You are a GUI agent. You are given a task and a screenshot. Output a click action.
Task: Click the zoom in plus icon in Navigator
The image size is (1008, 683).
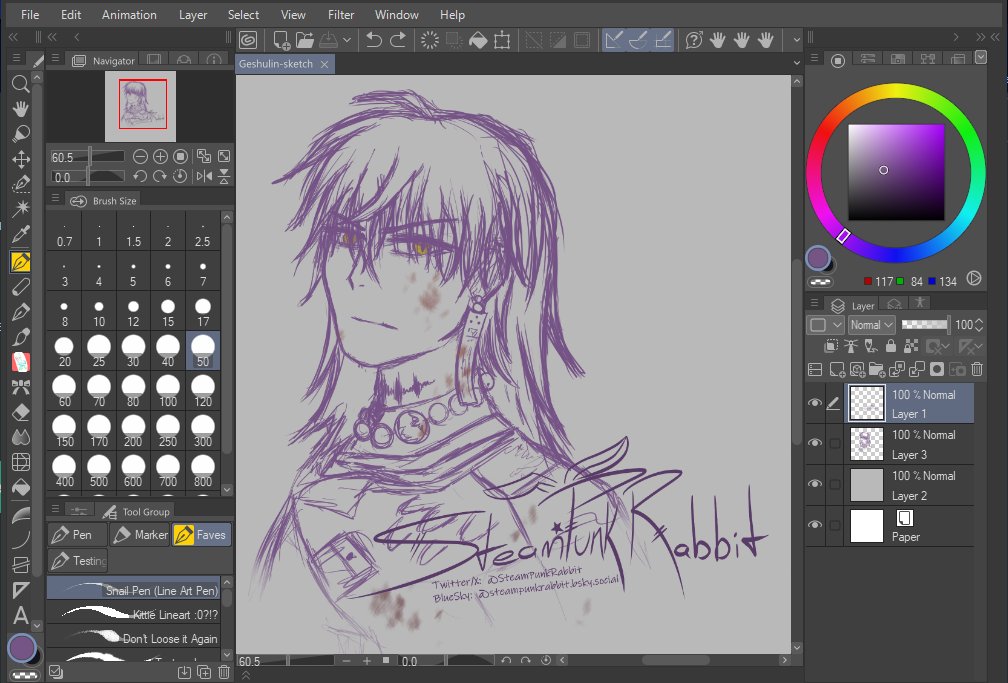pyautogui.click(x=160, y=156)
